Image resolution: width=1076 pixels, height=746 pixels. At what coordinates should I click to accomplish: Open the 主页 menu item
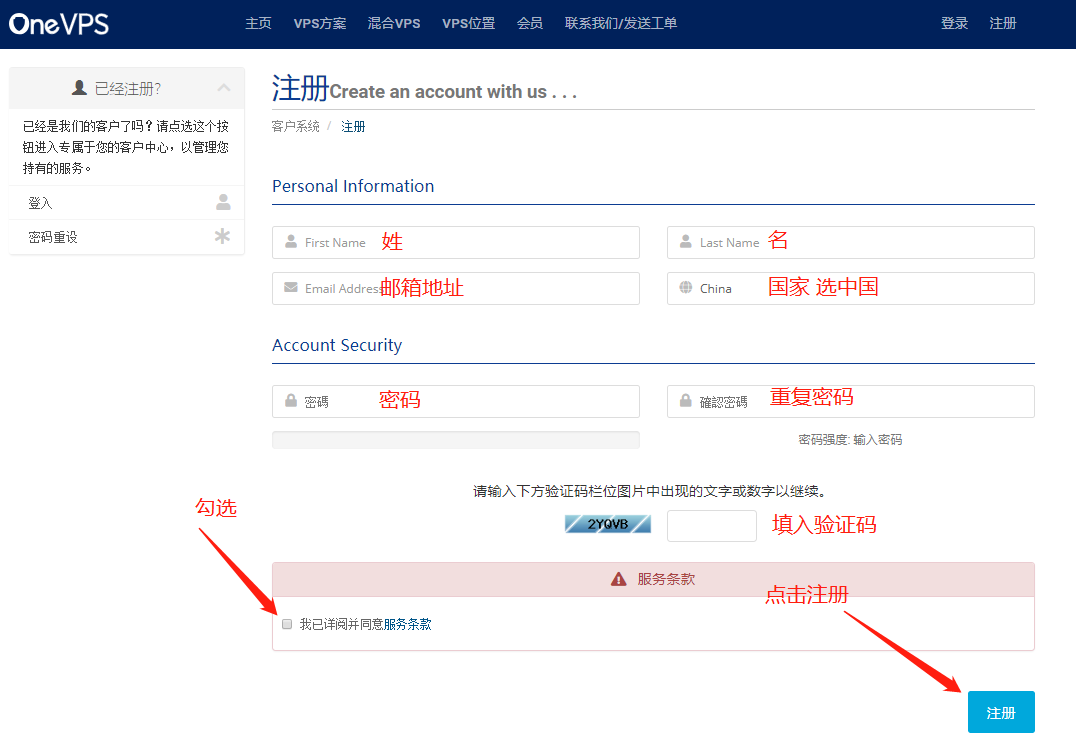[x=258, y=22]
